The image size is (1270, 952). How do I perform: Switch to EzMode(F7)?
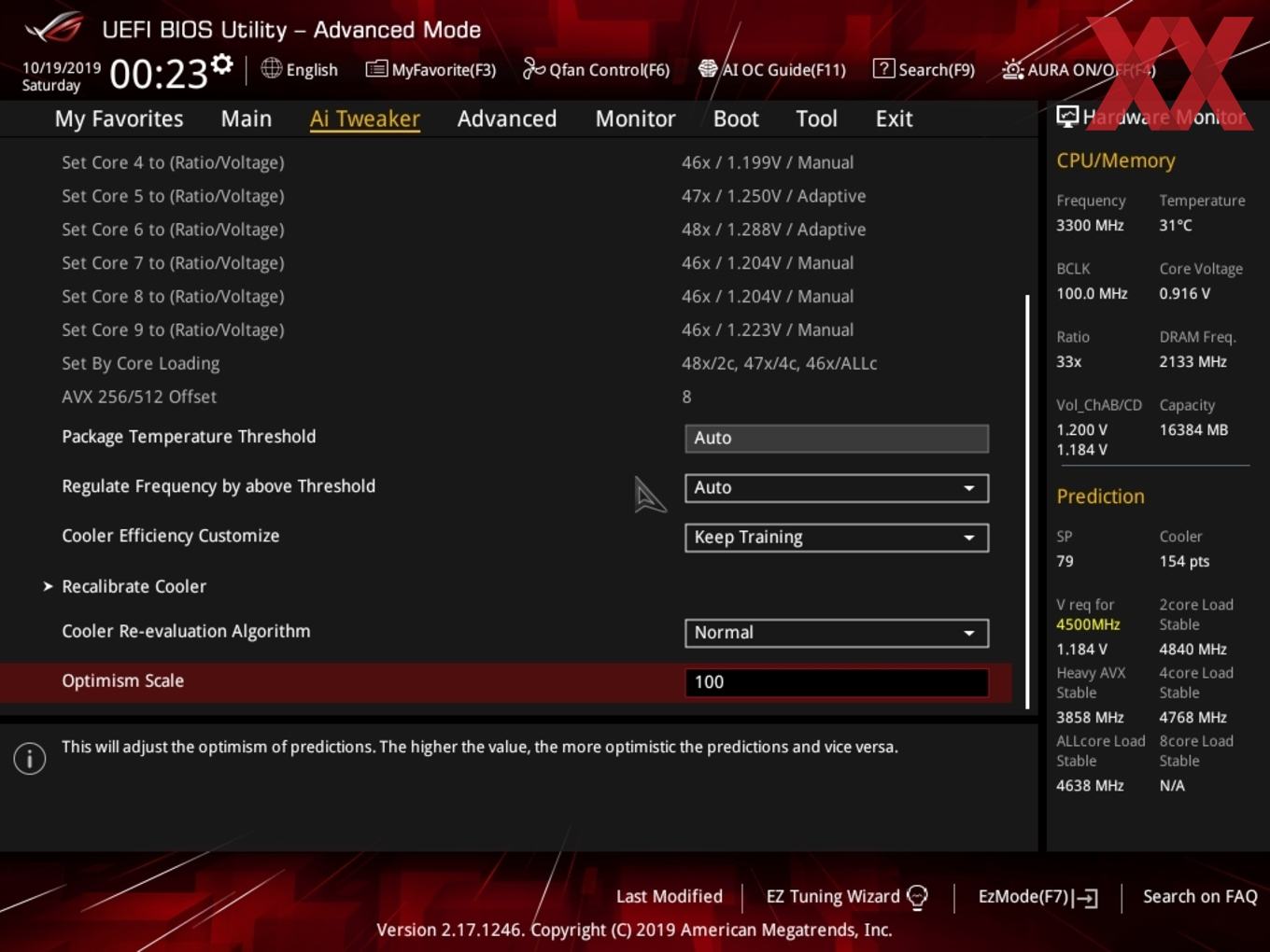[x=1037, y=897]
